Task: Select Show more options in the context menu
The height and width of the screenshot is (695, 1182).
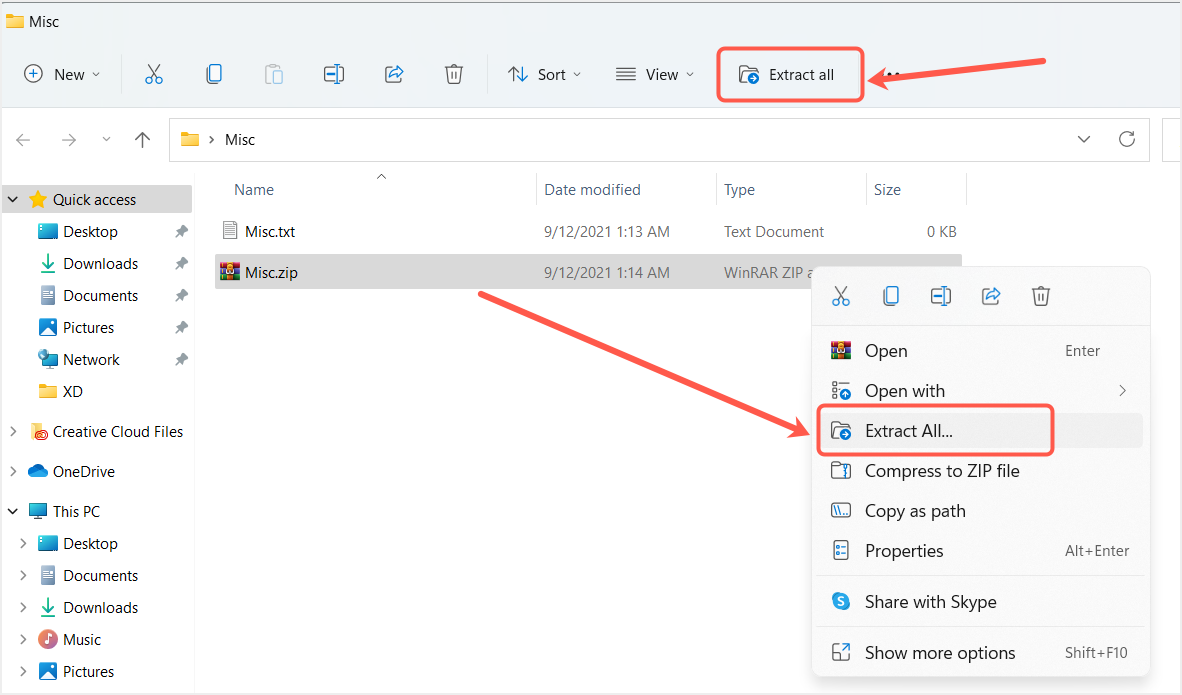Action: click(939, 653)
